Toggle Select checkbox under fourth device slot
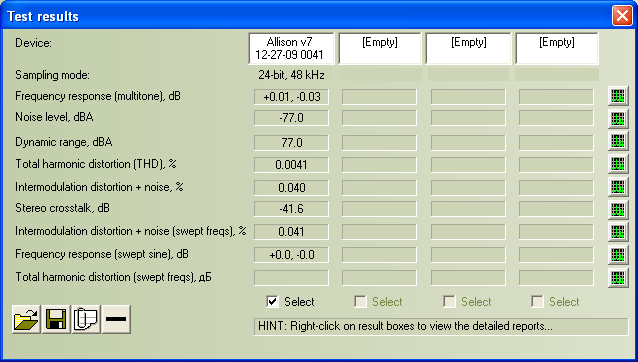 (537, 301)
